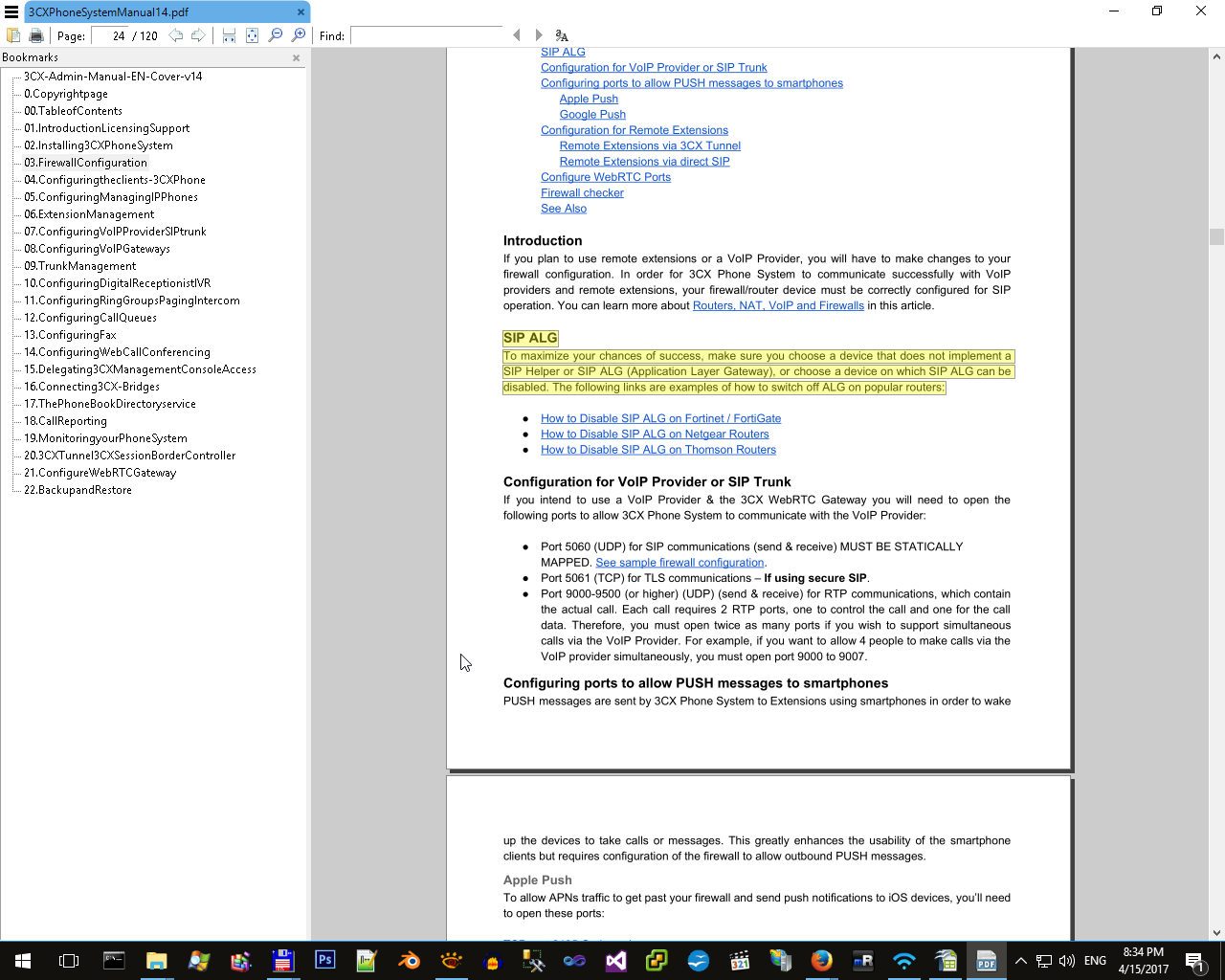Open How to Disable SIP ALG on Netgear Routers
Screen dimensions: 1225x980
tap(655, 434)
